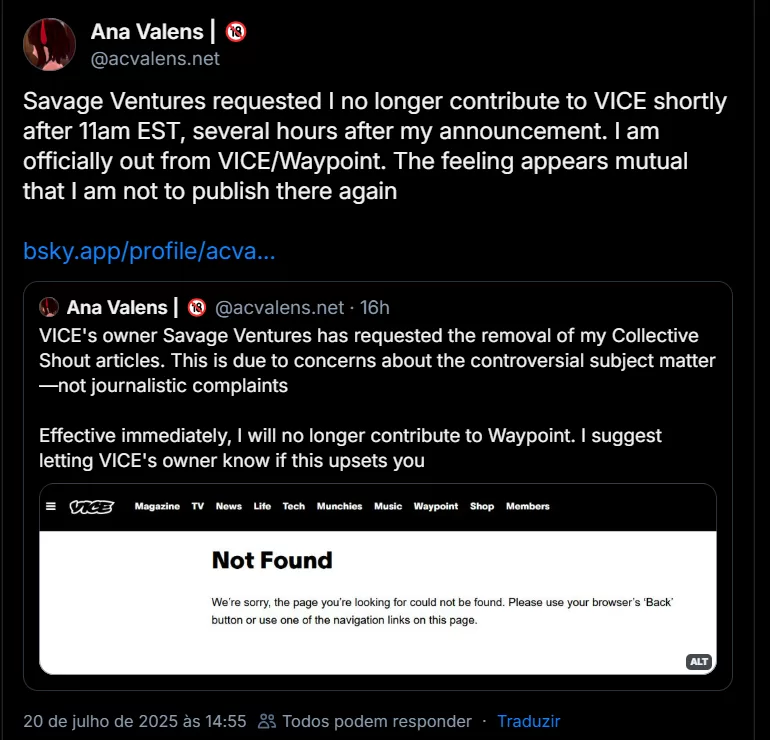Click the 18+ badge beside the main author name
The image size is (770, 740).
(x=236, y=32)
